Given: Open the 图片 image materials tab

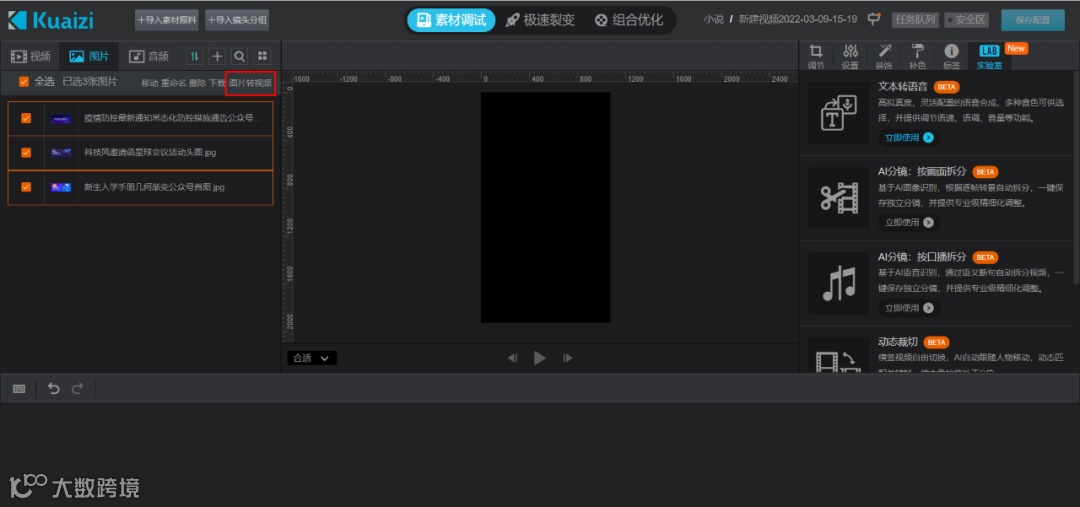Looking at the screenshot, I should [x=89, y=56].
